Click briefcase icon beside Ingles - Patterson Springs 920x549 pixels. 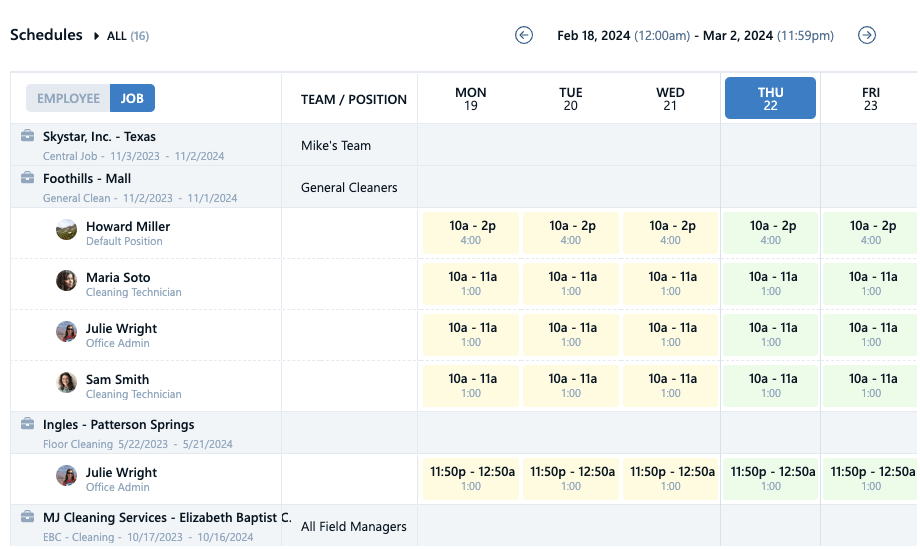tap(28, 425)
